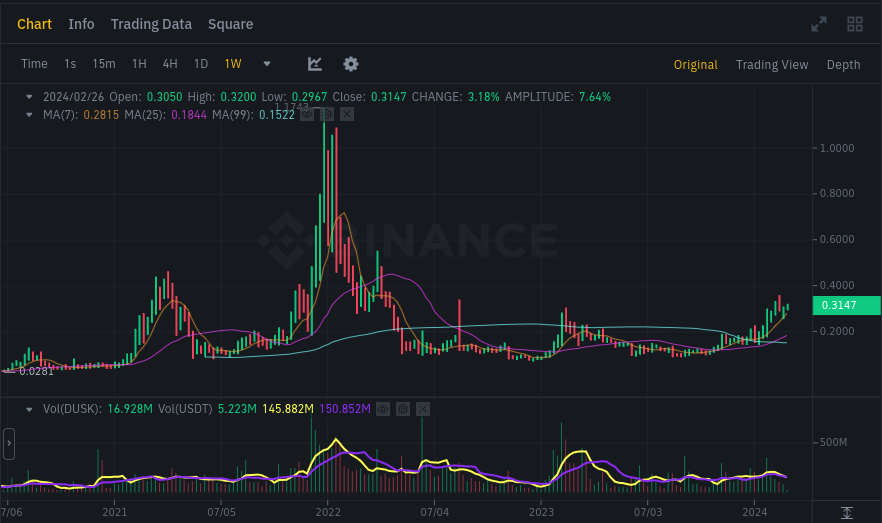Switch to Trading View chart
Image resolution: width=882 pixels, height=523 pixels.
tap(772, 65)
